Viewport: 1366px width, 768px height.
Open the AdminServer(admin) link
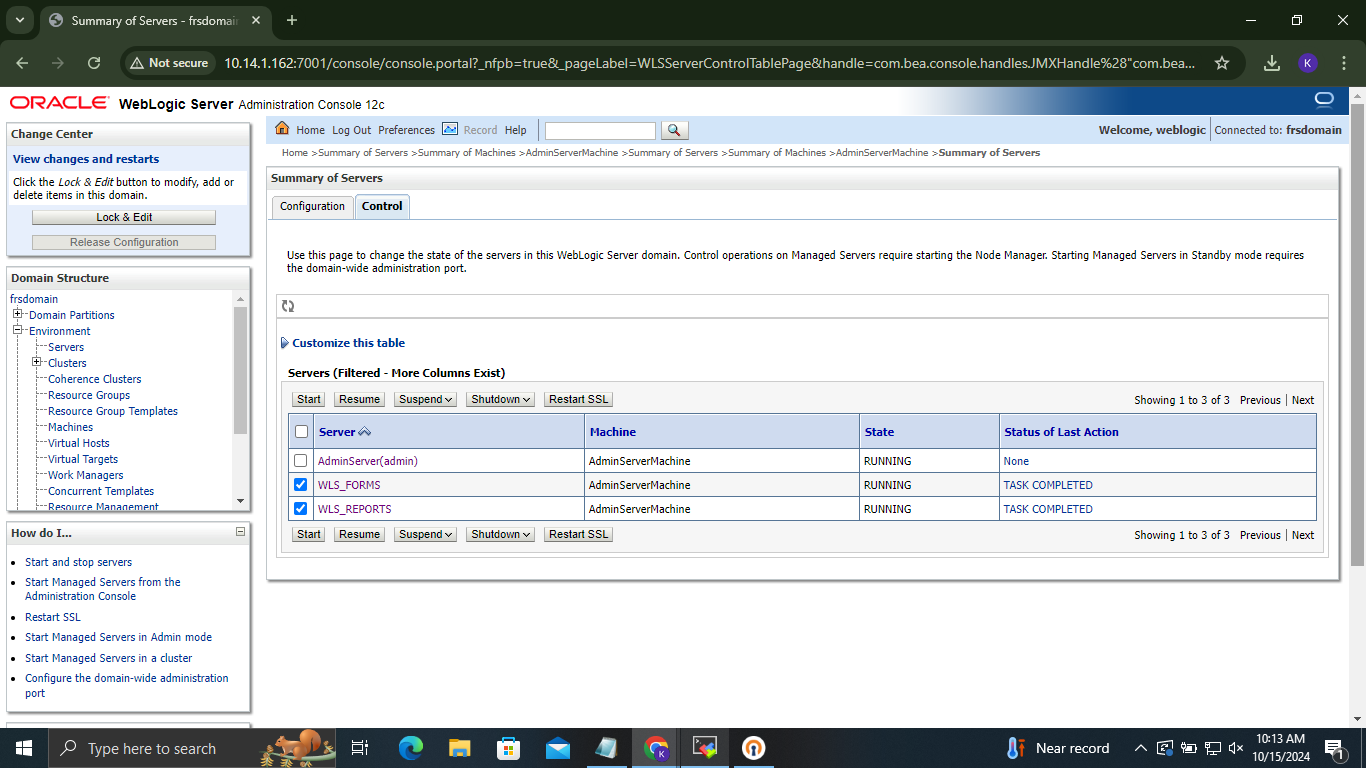(368, 461)
